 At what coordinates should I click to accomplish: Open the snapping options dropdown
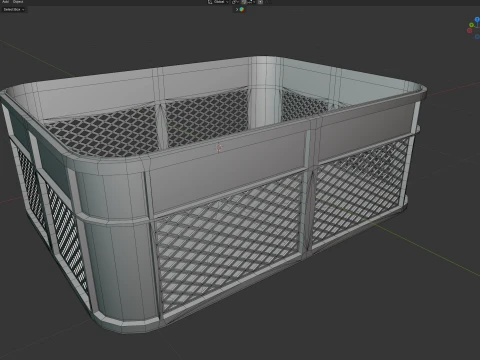pyautogui.click(x=251, y=2)
